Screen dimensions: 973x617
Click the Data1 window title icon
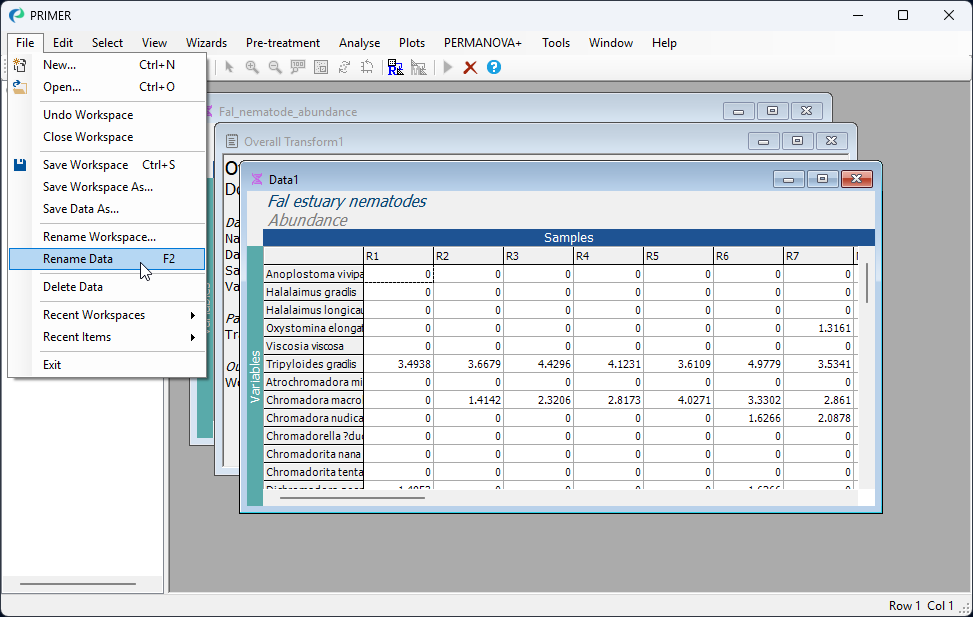[257, 179]
